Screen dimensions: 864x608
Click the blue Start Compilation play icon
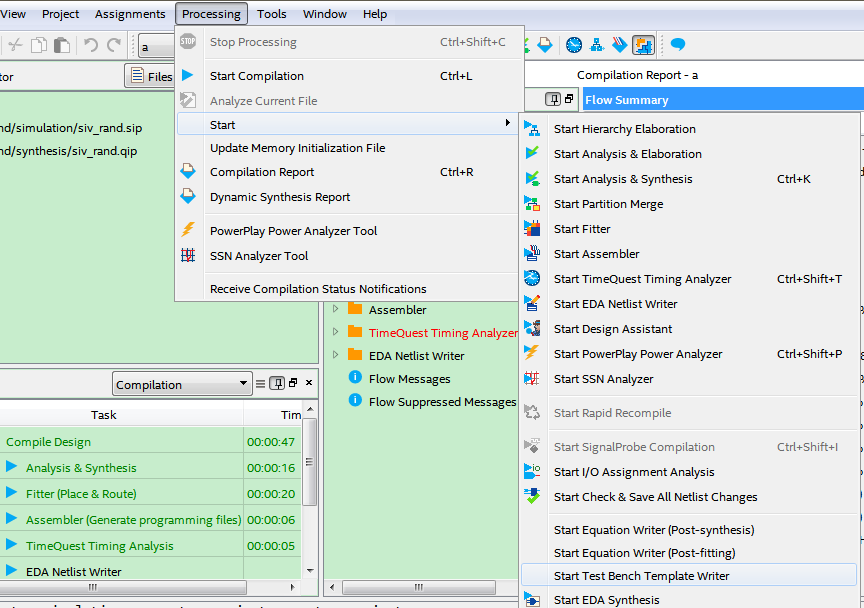188,76
